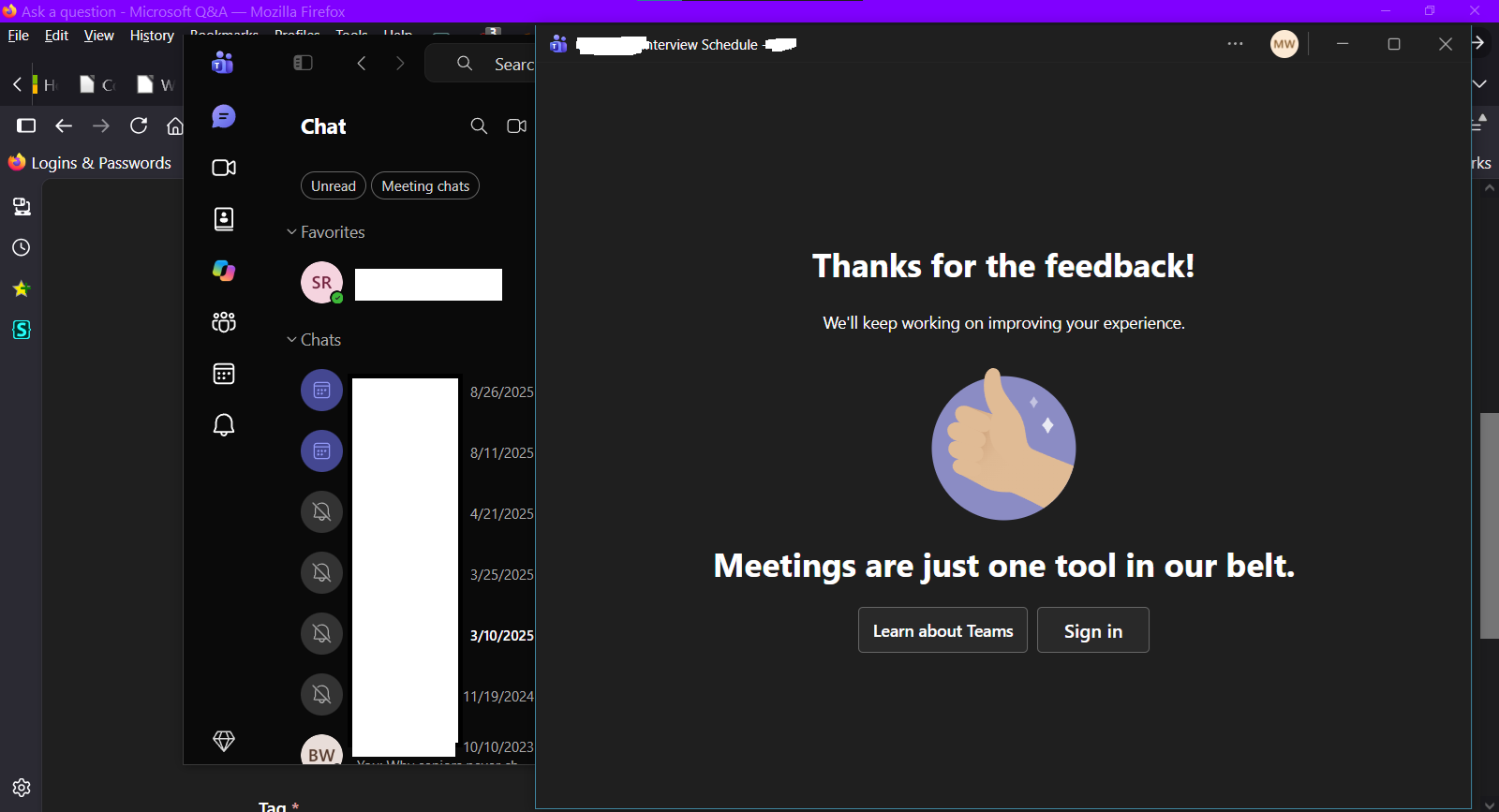Toggle the Teams navigation pane icon
This screenshot has height=812, width=1499.
pyautogui.click(x=303, y=63)
